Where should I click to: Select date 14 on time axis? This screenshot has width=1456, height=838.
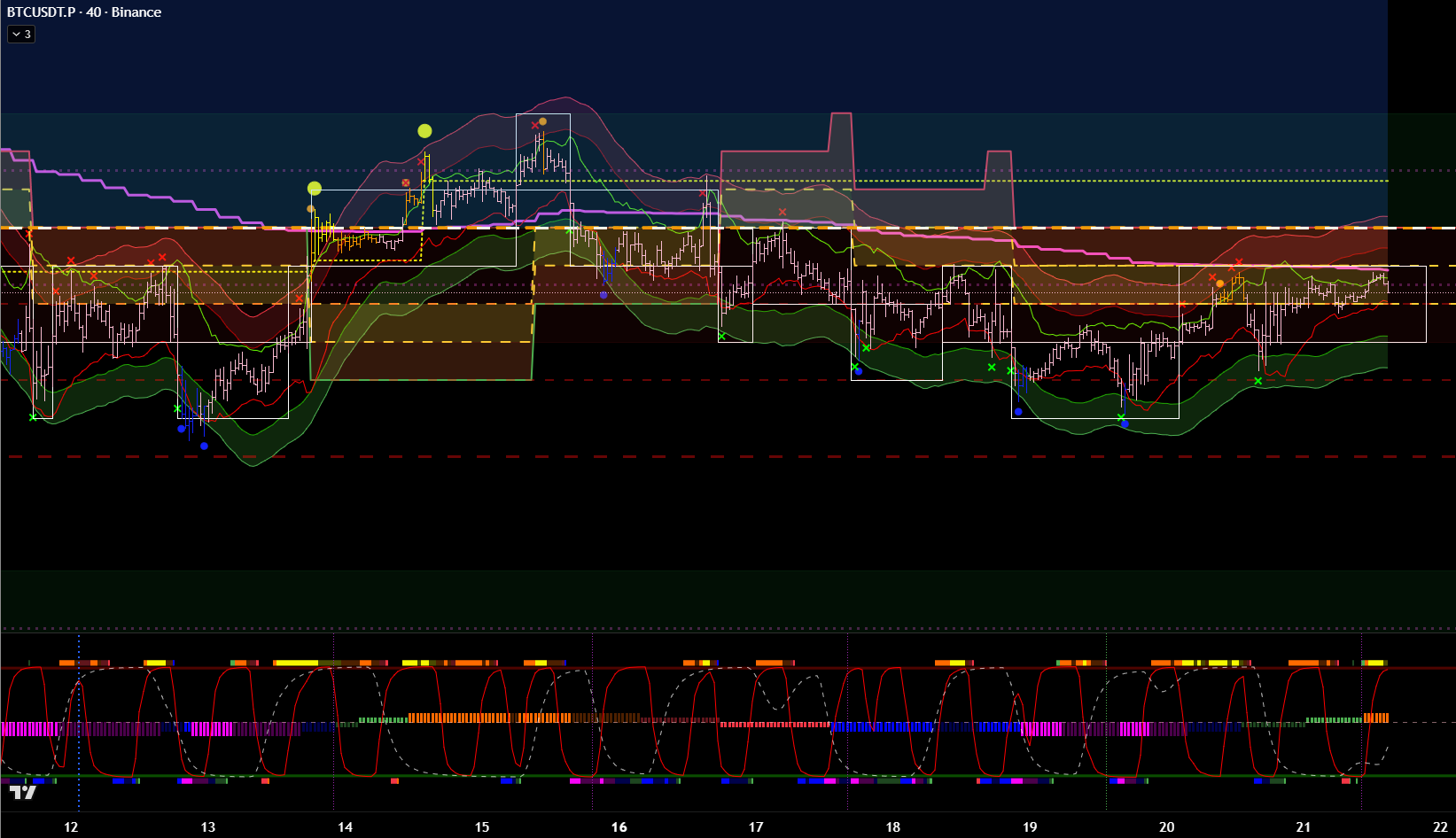[345, 827]
